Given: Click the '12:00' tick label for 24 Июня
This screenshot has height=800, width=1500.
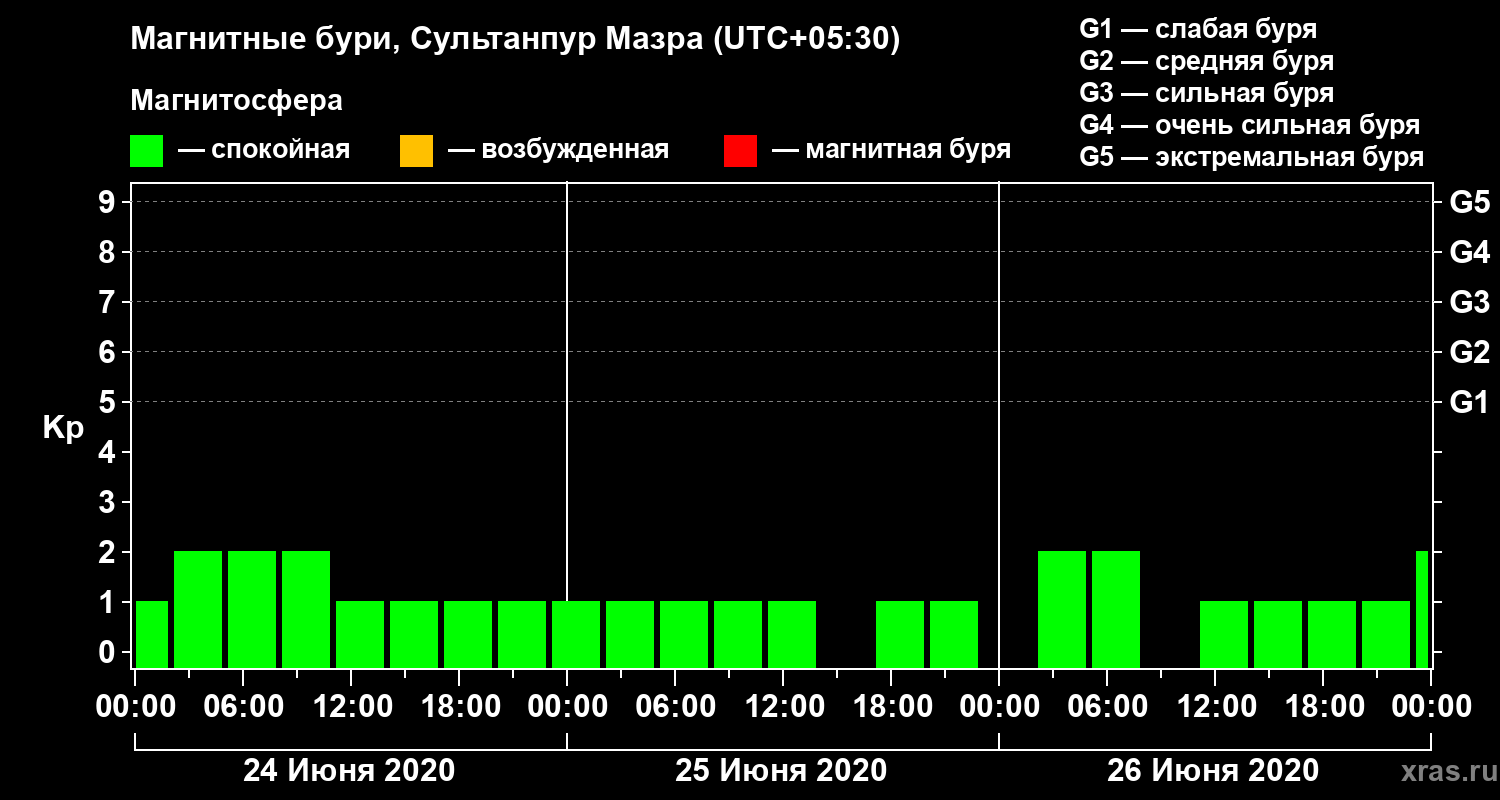Looking at the screenshot, I should pos(351,707).
